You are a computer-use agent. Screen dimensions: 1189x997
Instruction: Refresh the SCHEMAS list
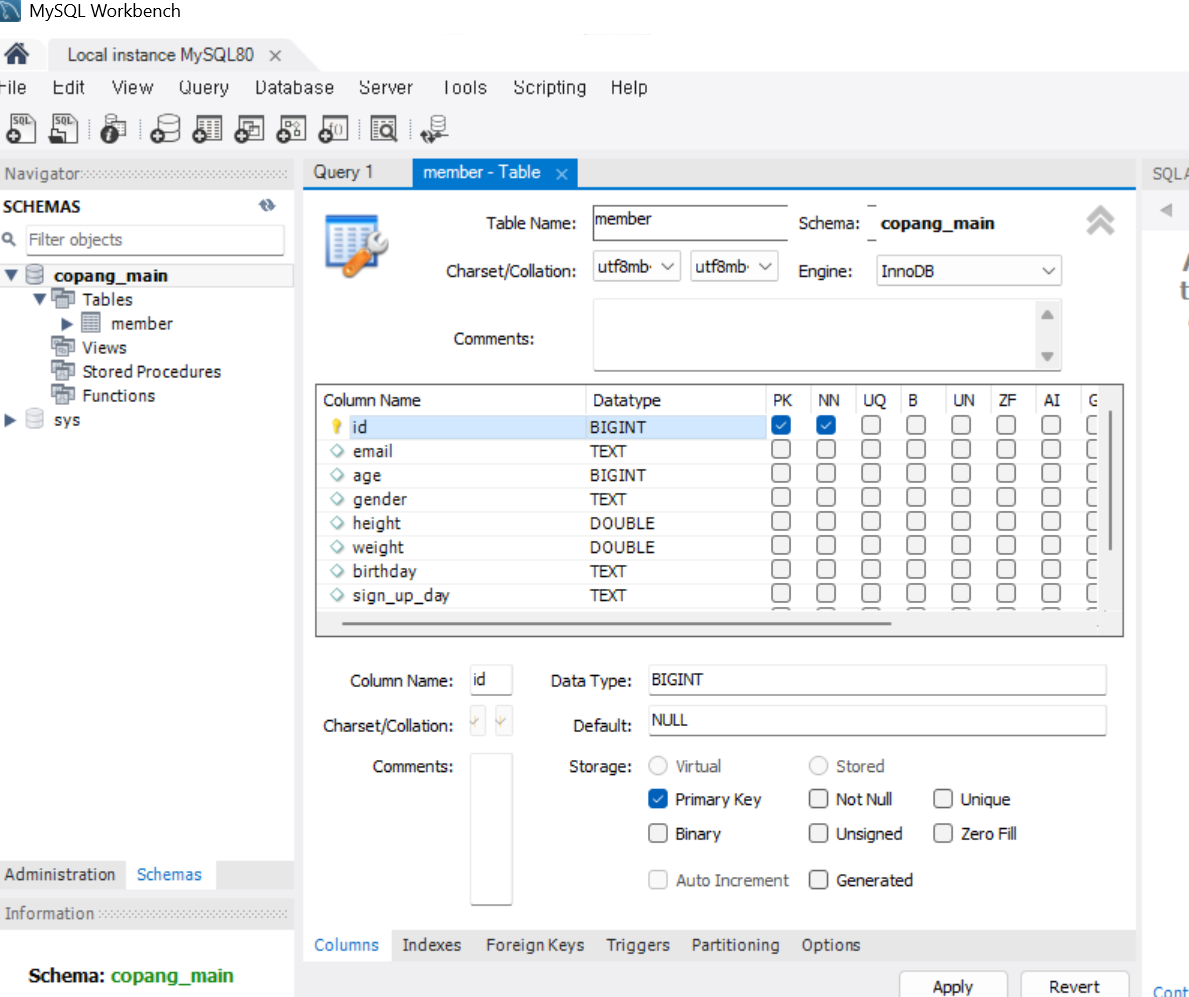(x=267, y=205)
